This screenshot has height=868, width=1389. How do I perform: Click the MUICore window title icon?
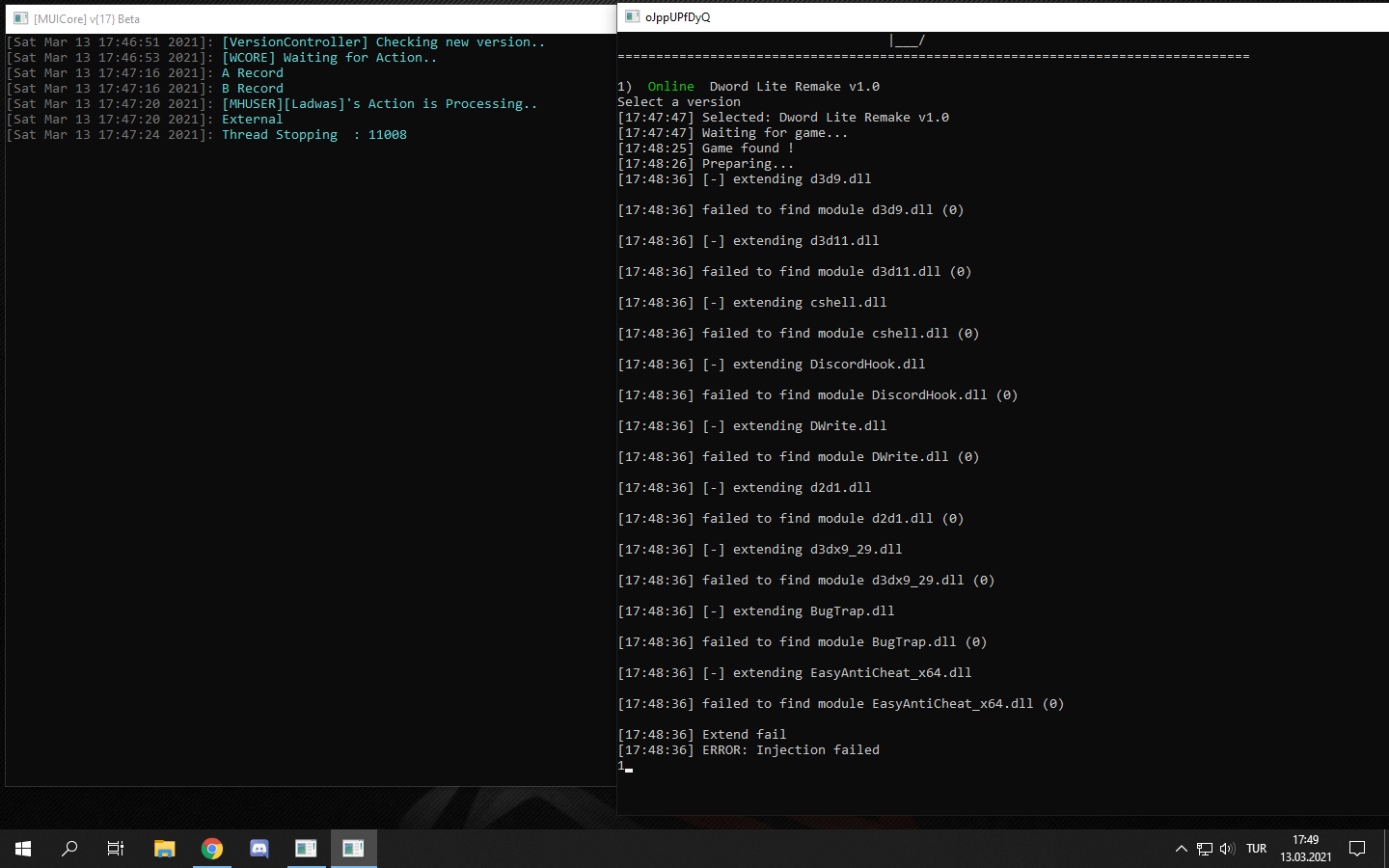[20, 18]
